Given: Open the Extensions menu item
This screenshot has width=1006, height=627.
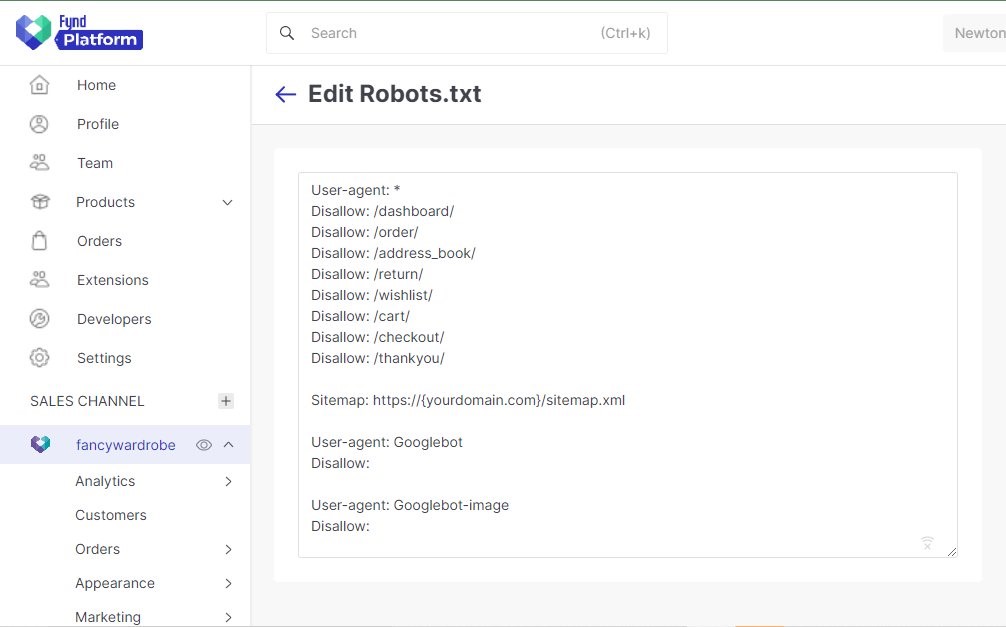Looking at the screenshot, I should 112,280.
